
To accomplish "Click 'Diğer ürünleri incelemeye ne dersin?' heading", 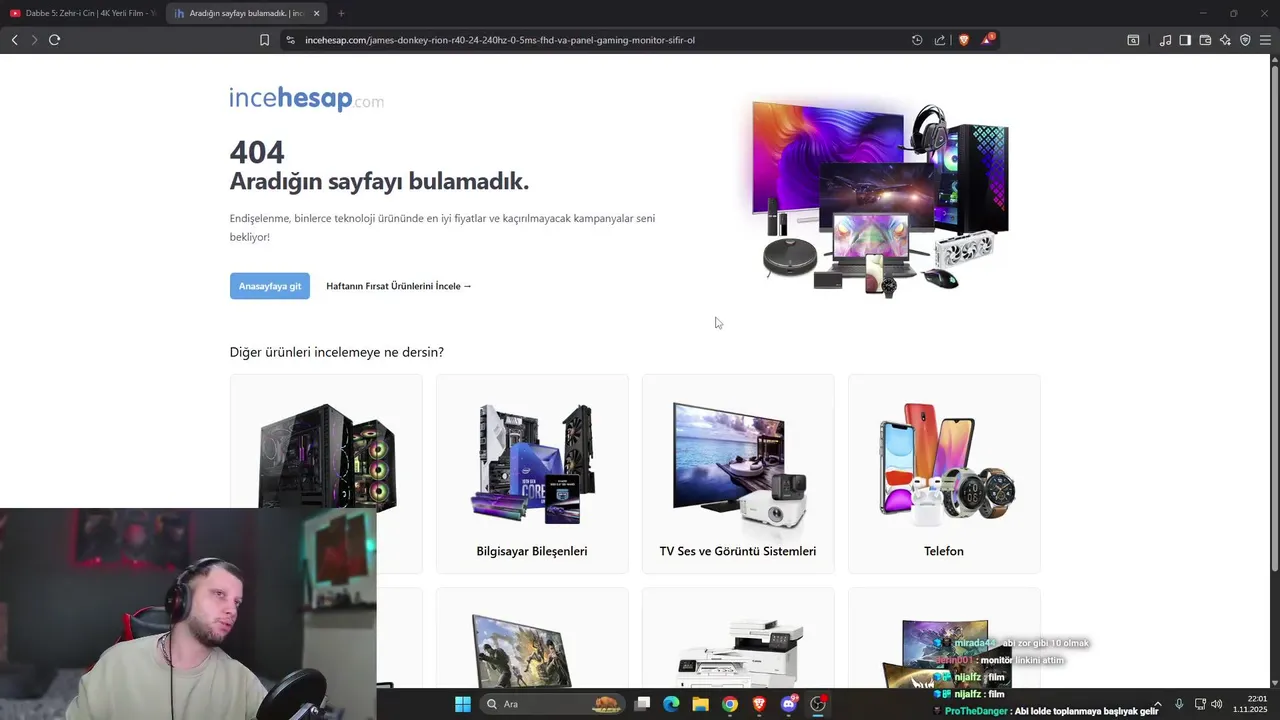I will [337, 352].
